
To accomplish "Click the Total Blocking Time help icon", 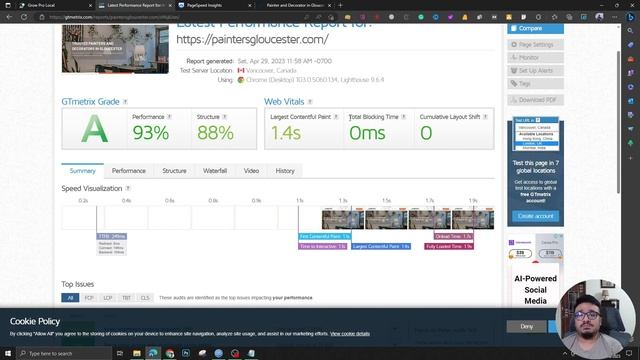I will (x=404, y=117).
